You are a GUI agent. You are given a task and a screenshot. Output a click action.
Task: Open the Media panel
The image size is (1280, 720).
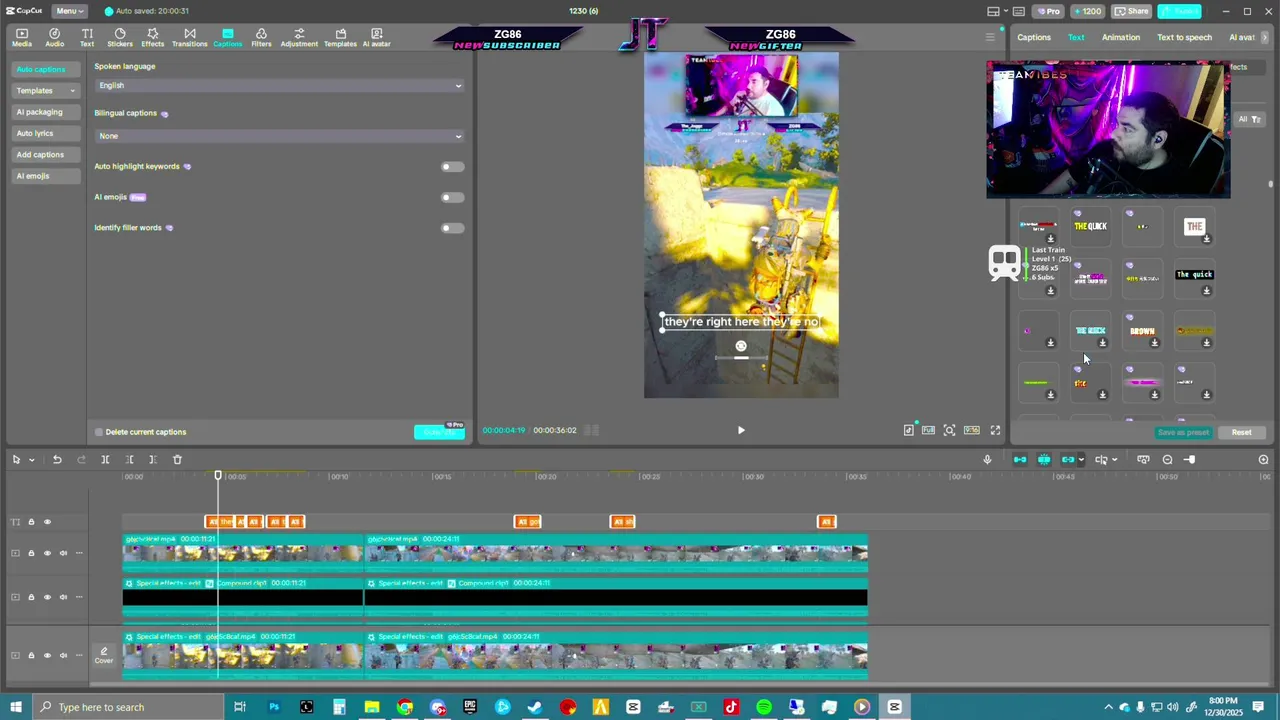pyautogui.click(x=22, y=38)
